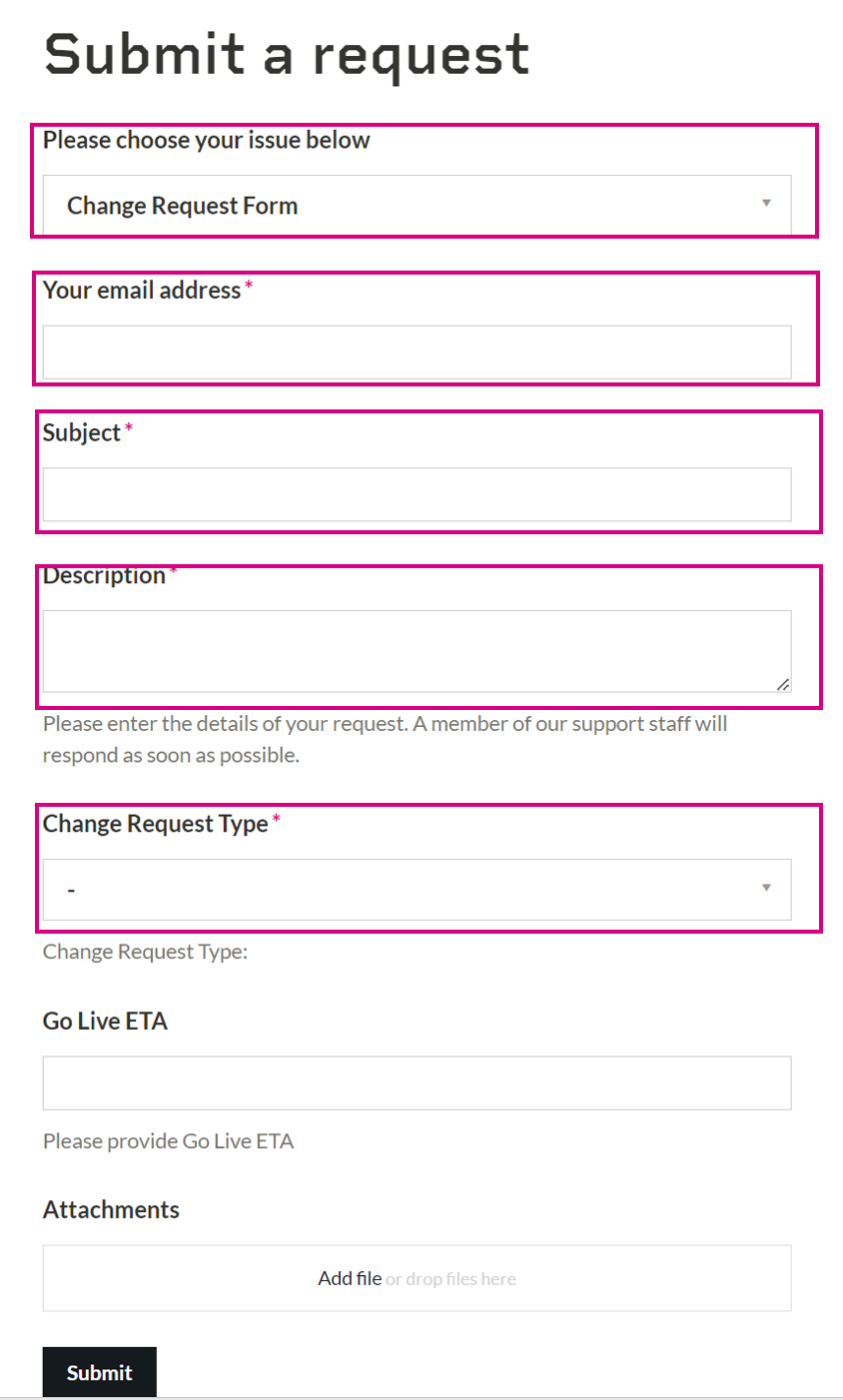
Task: Click the 'or drop files here' attachment area
Action: [x=450, y=1279]
